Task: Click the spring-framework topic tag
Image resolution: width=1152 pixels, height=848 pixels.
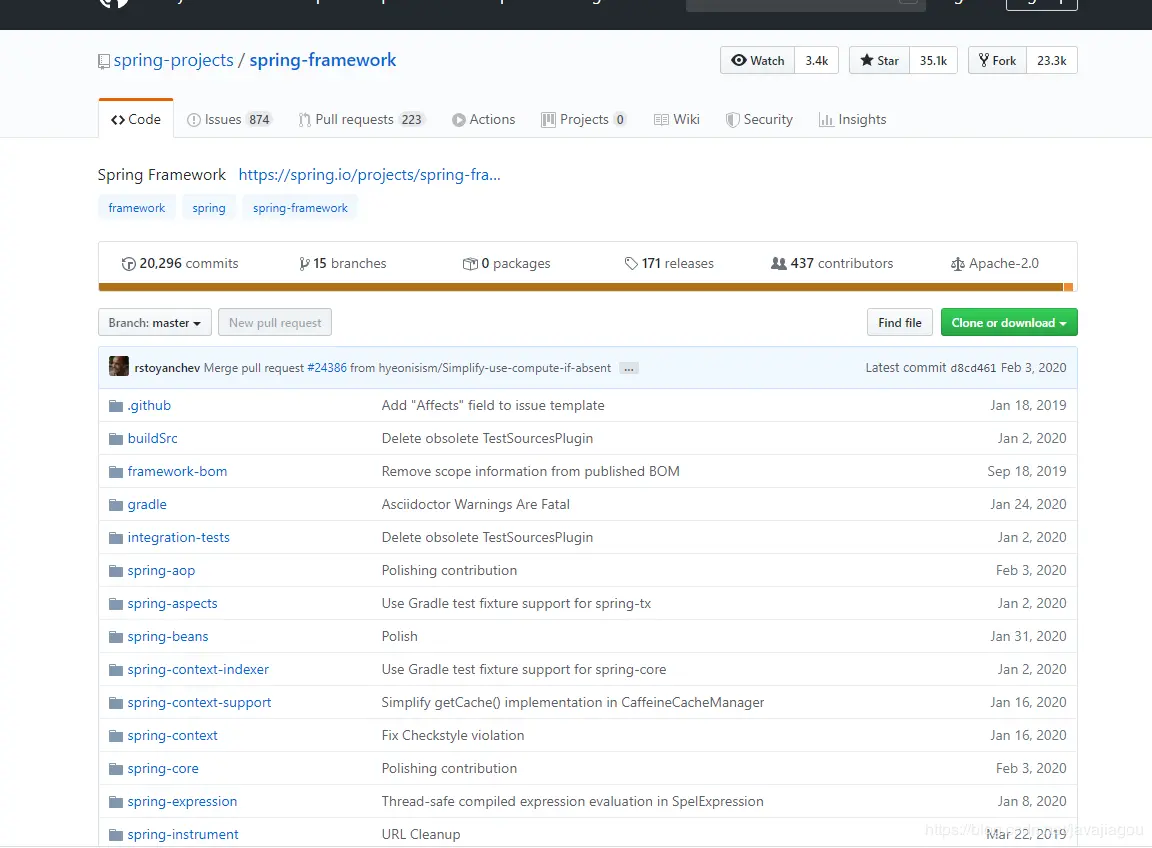Action: [300, 208]
